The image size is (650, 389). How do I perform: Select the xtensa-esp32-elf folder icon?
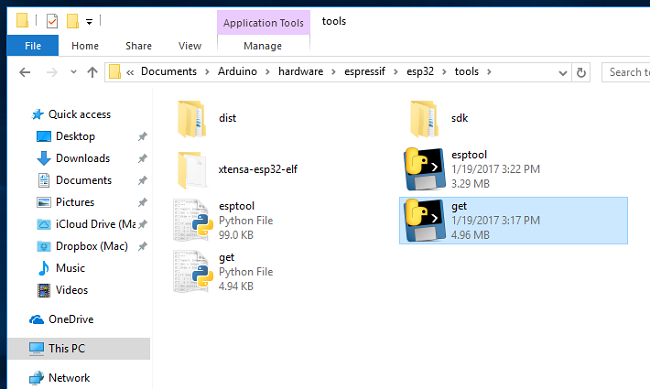pos(192,170)
